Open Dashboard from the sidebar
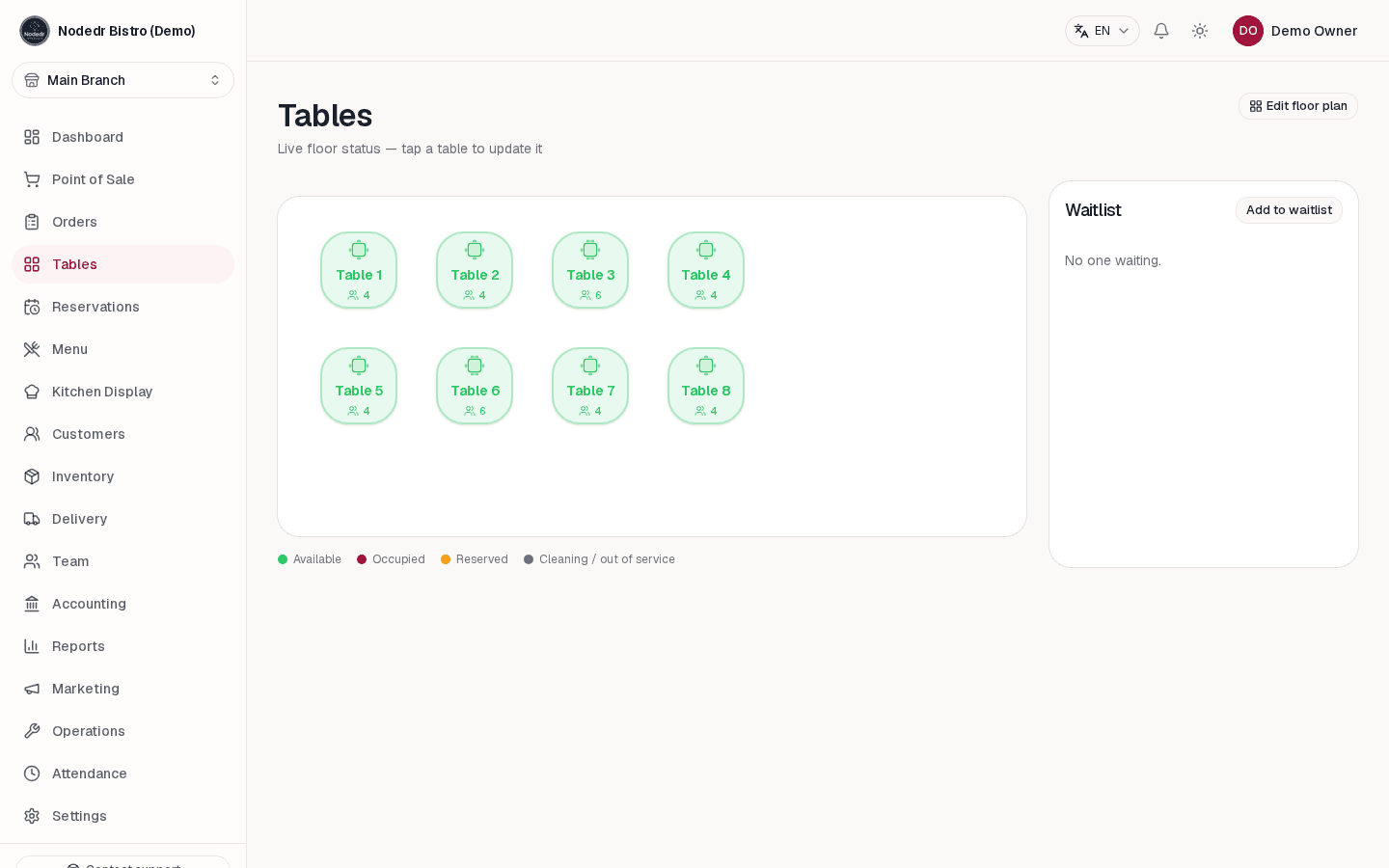Screen dimensions: 1389x868 click(x=123, y=137)
